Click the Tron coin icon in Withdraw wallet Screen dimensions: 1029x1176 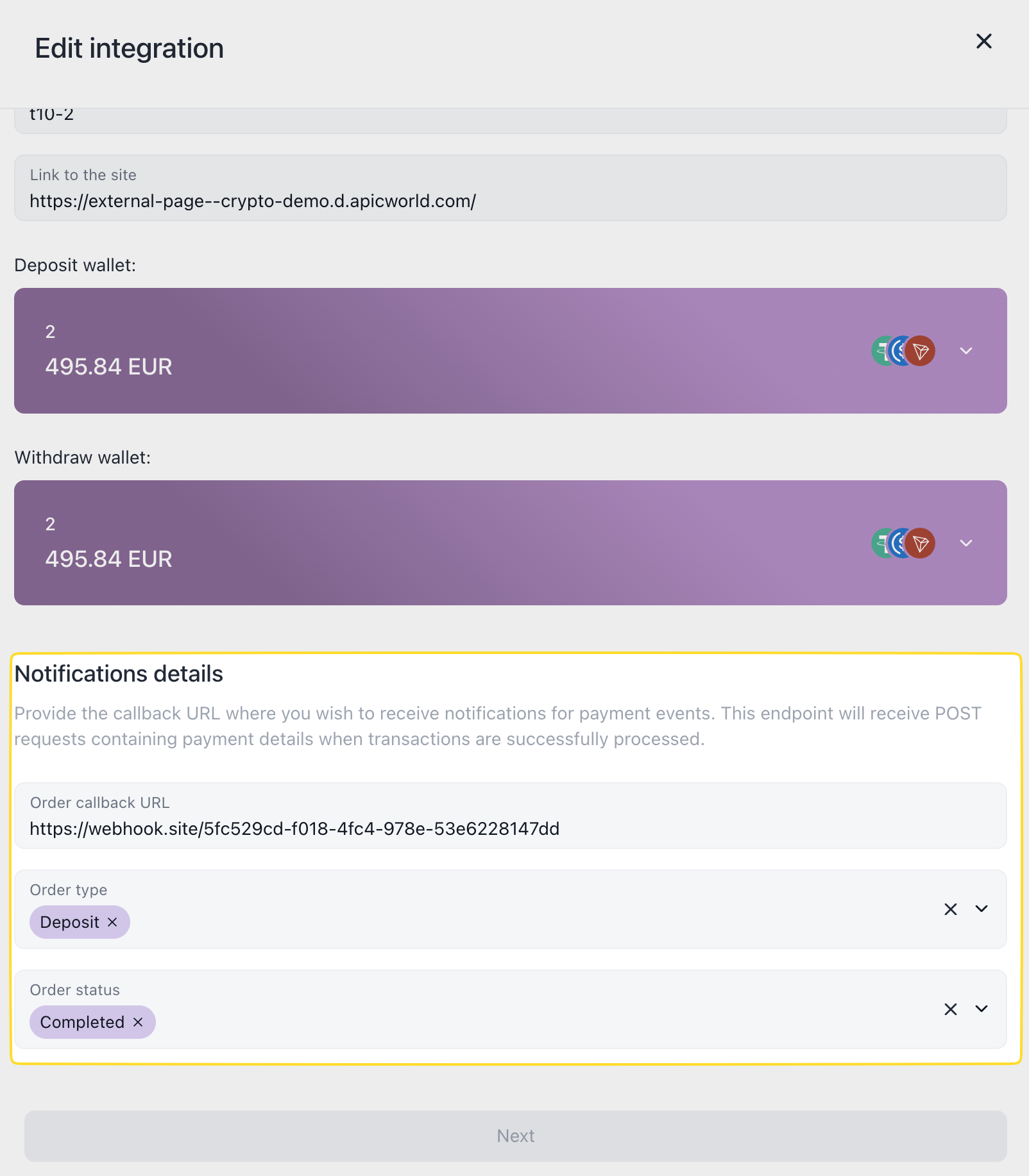coord(921,543)
